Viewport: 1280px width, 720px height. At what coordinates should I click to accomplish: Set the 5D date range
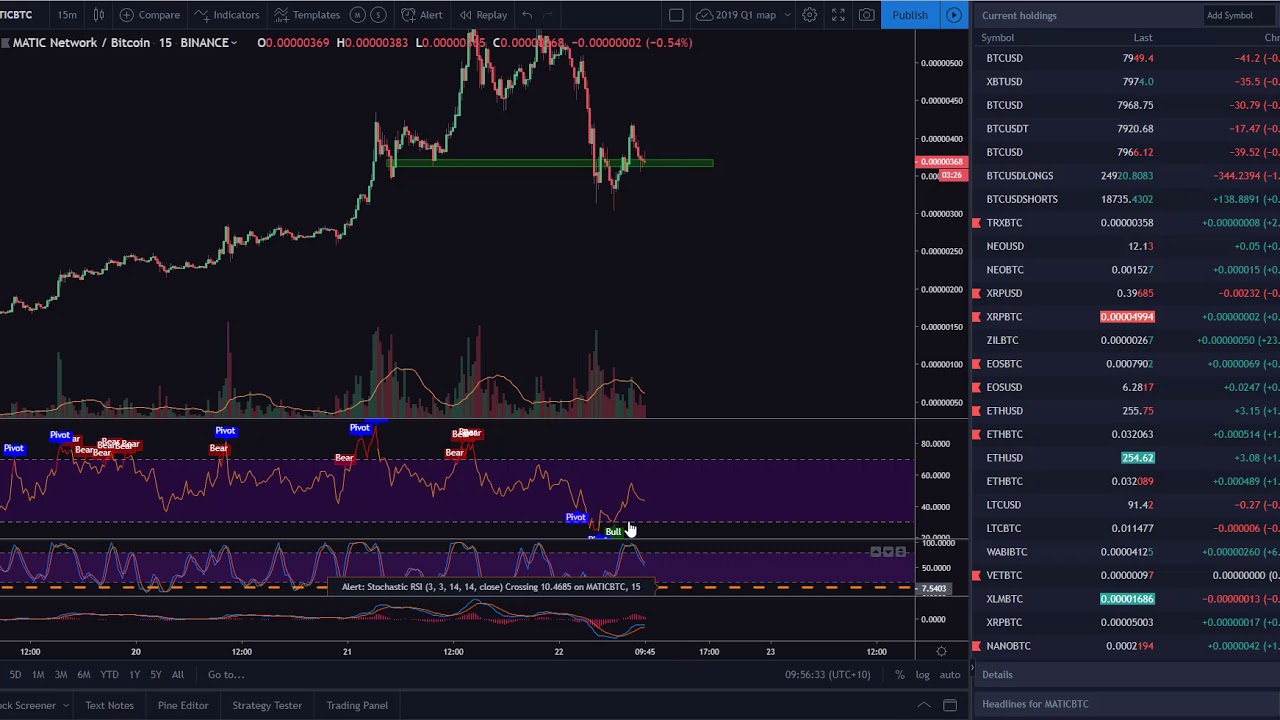pyautogui.click(x=15, y=675)
